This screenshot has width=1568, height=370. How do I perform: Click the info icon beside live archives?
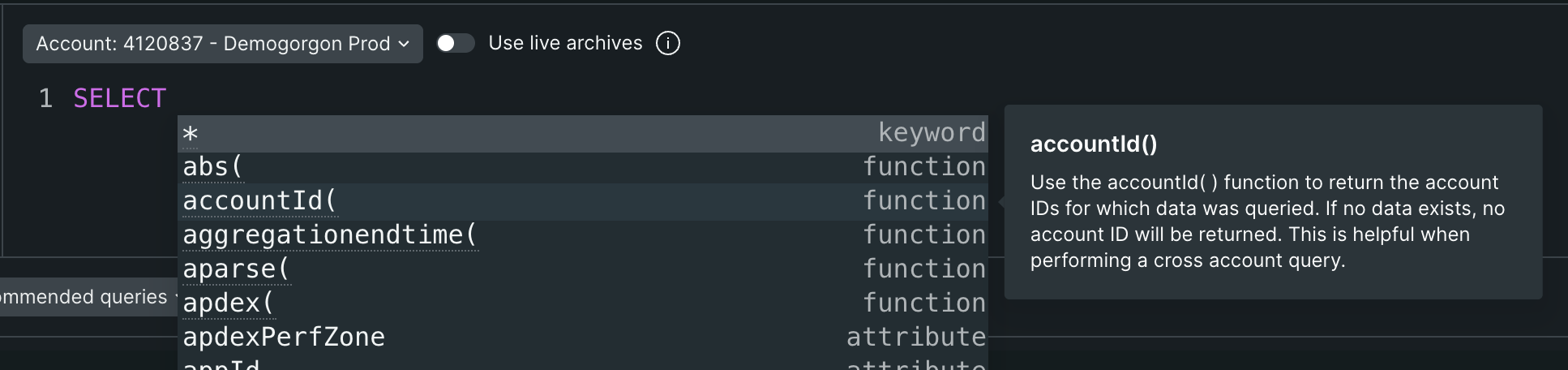click(x=667, y=43)
